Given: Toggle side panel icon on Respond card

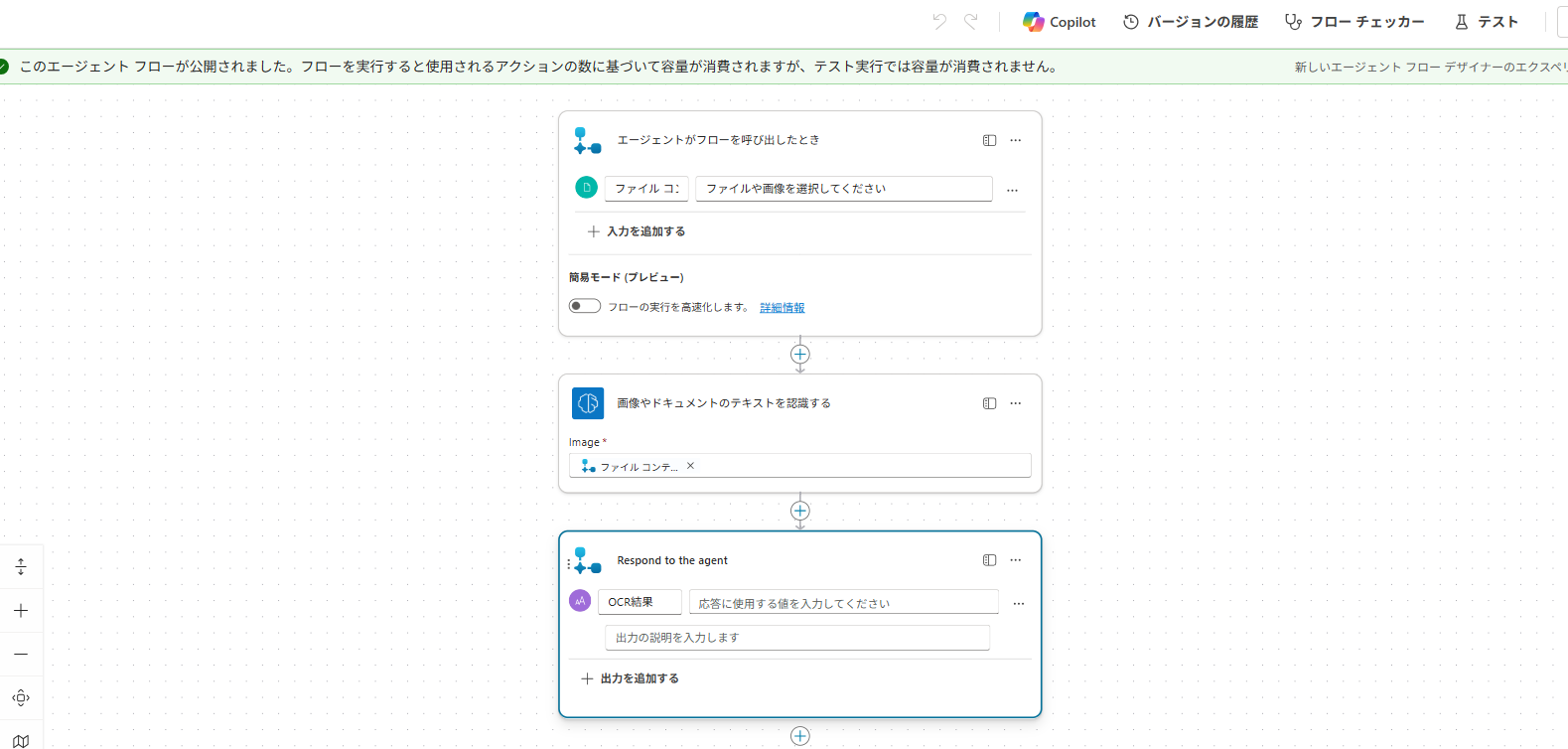Looking at the screenshot, I should click(x=989, y=560).
